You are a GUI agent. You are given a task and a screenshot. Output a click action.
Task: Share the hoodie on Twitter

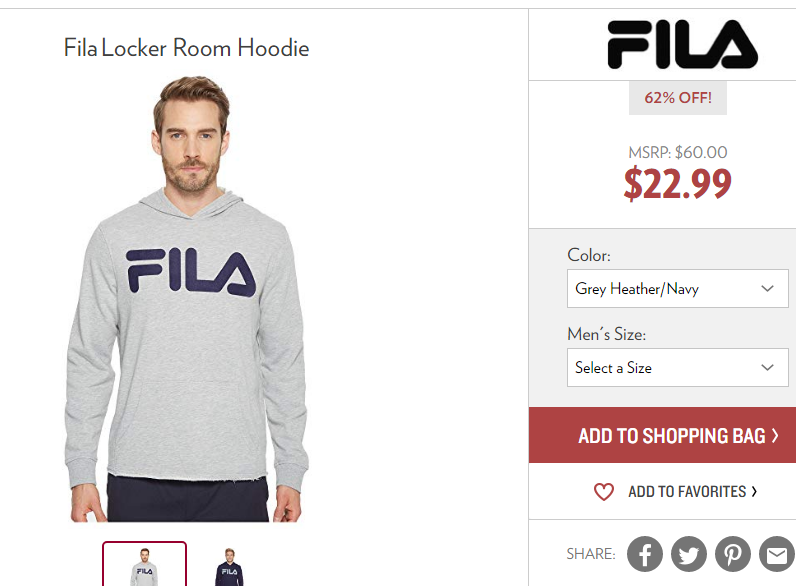pyautogui.click(x=689, y=554)
